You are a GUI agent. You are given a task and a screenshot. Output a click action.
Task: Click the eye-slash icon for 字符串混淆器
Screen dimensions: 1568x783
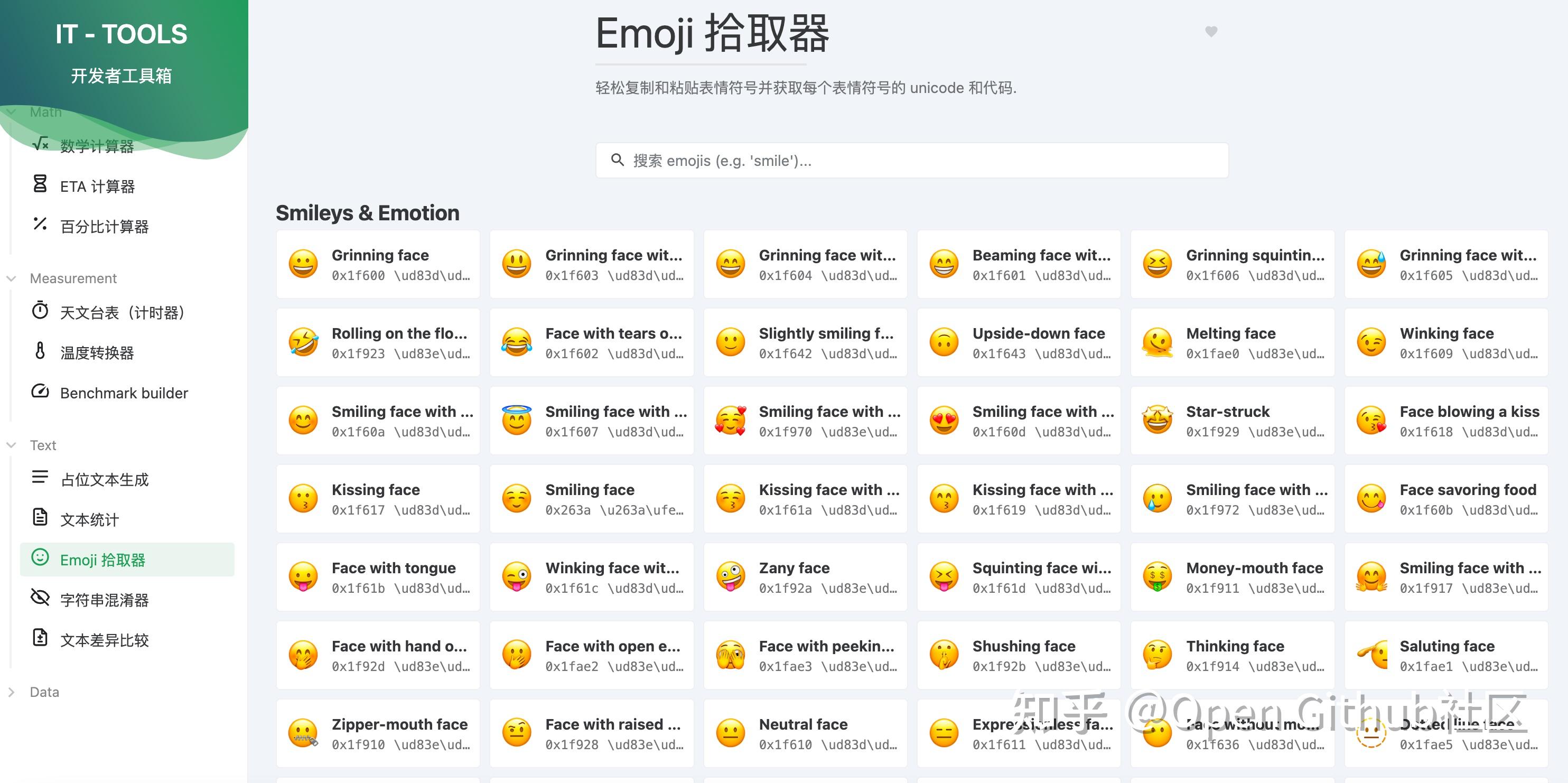[x=40, y=599]
